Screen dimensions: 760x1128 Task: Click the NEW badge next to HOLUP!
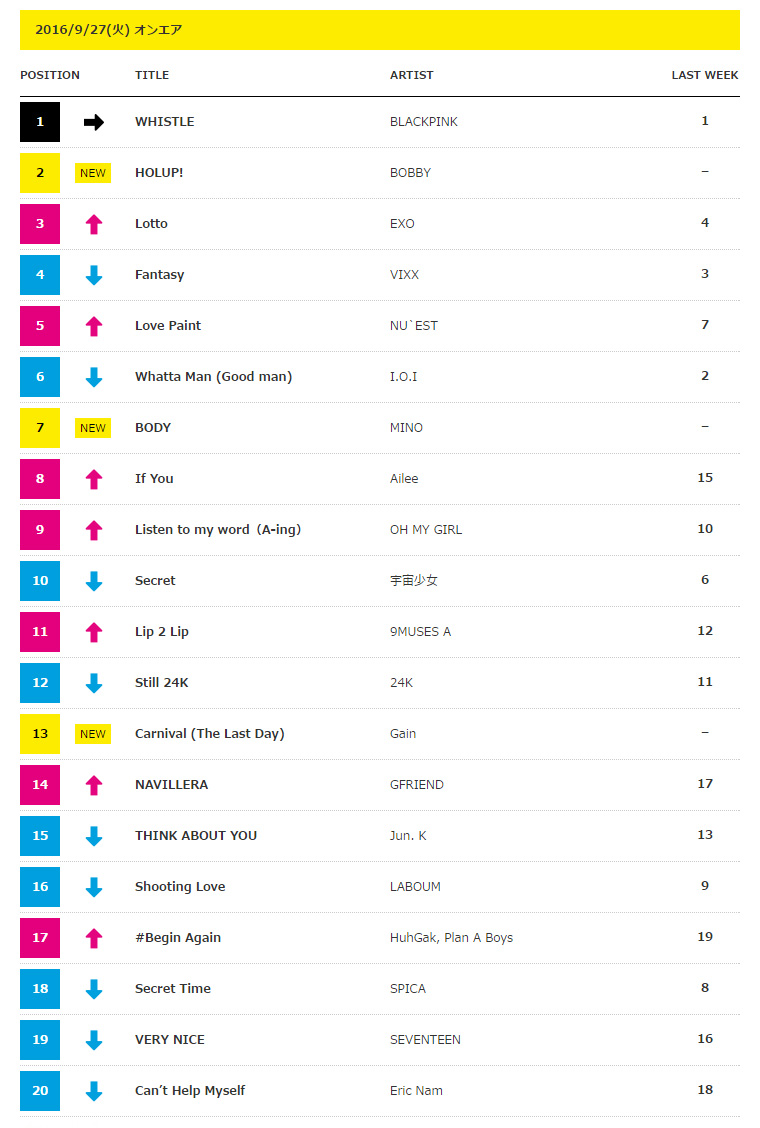(x=93, y=173)
